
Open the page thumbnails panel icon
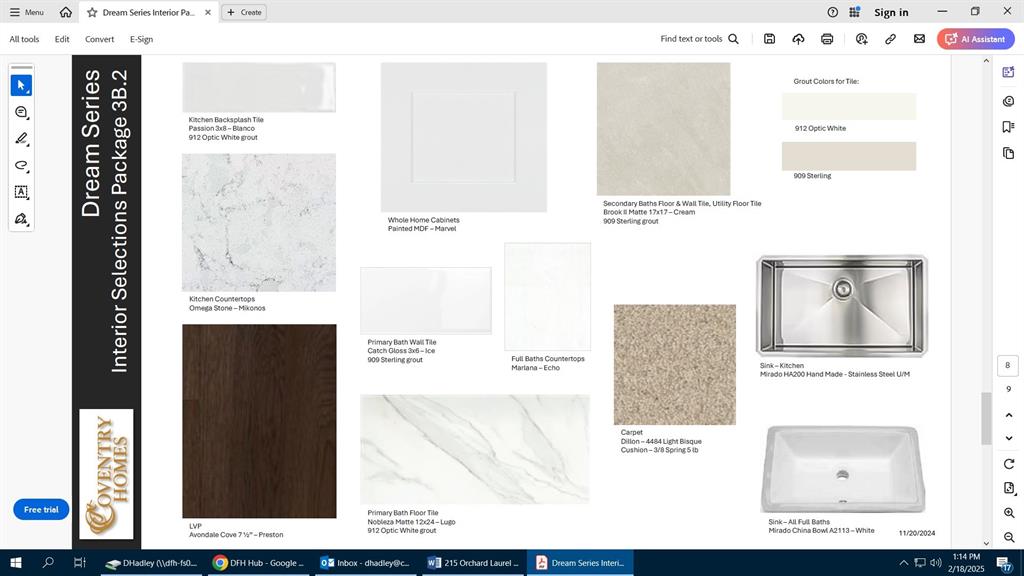1008,153
